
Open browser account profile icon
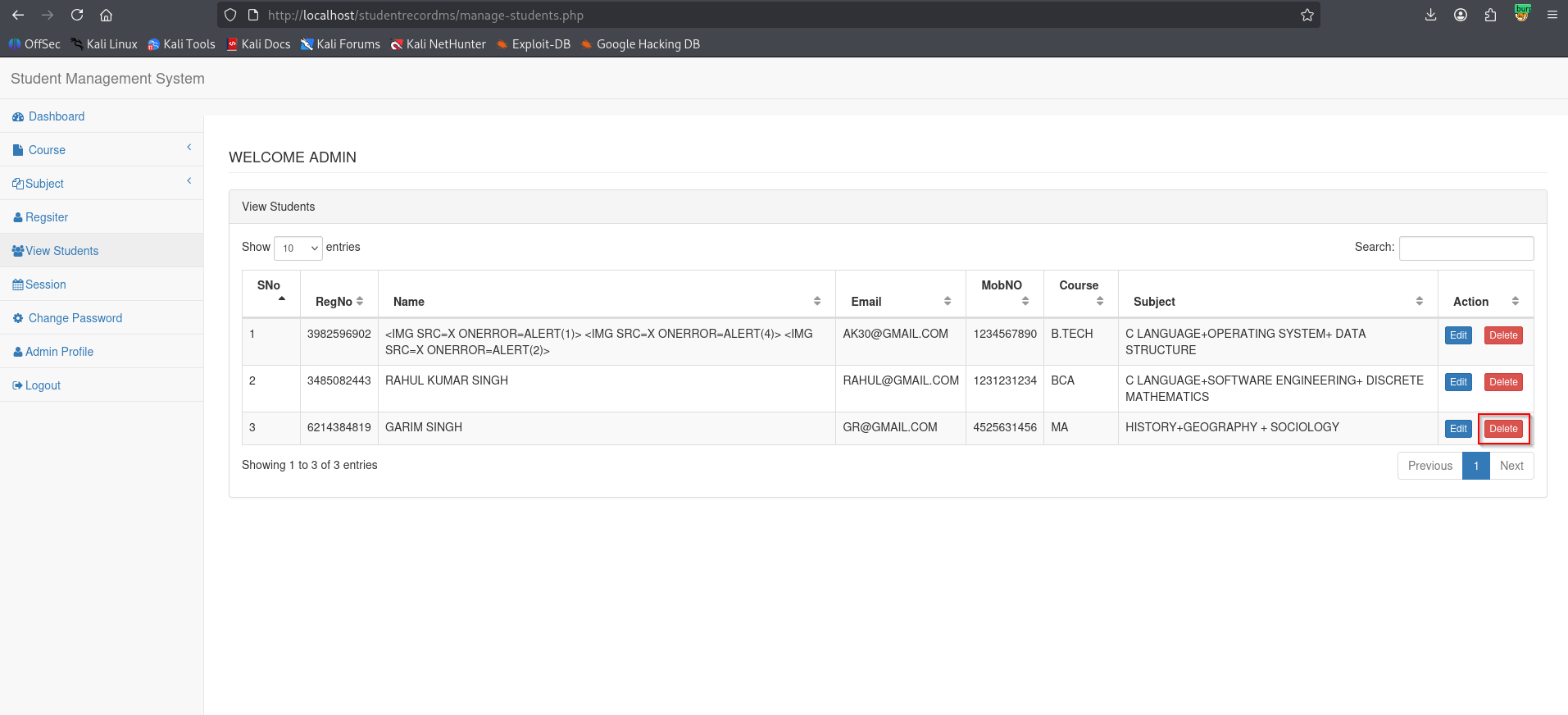click(x=1460, y=15)
